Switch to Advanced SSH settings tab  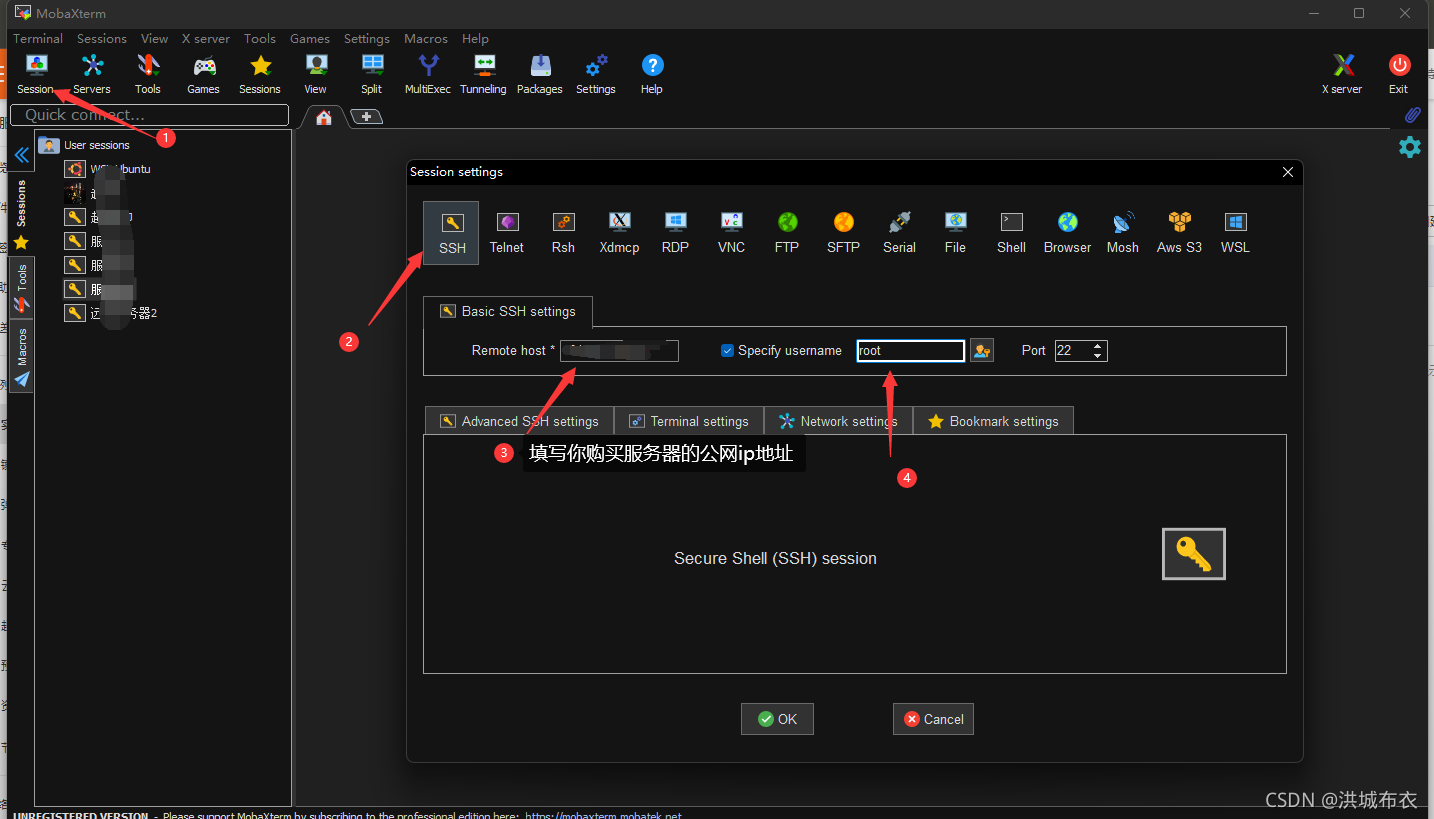tap(519, 421)
